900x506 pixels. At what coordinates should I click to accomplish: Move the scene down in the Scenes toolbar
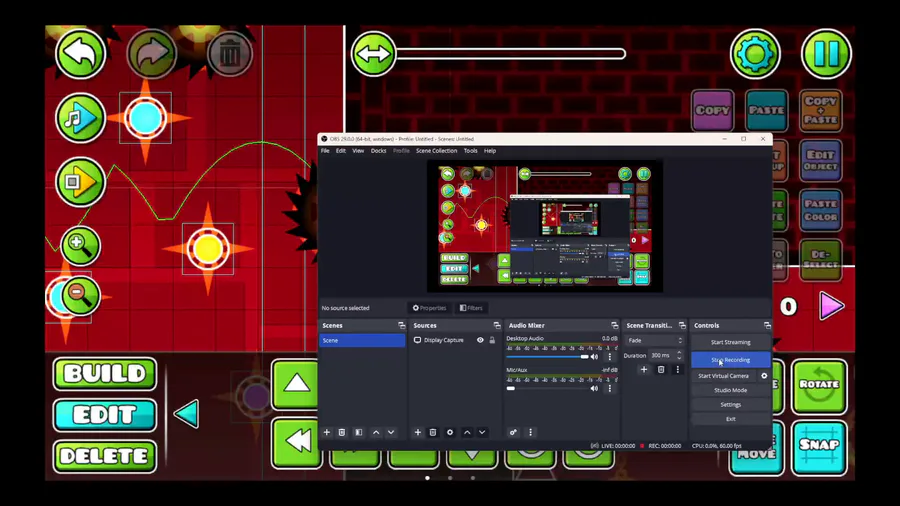(391, 433)
